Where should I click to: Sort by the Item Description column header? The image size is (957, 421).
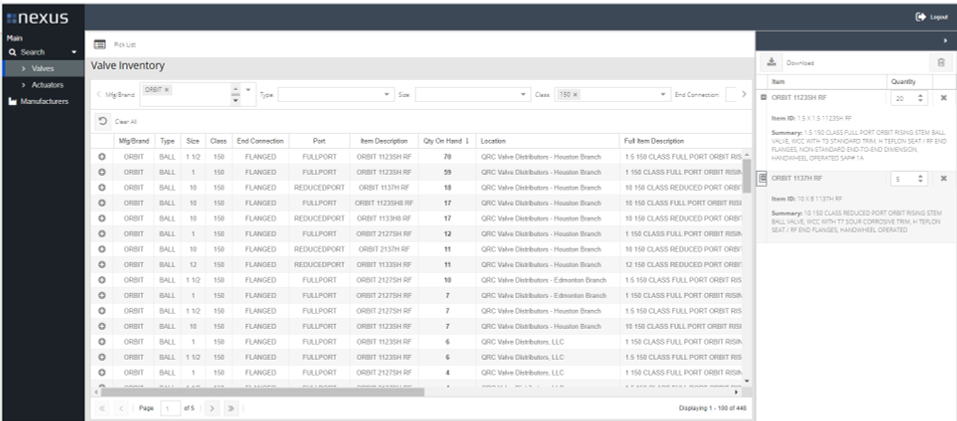(383, 141)
